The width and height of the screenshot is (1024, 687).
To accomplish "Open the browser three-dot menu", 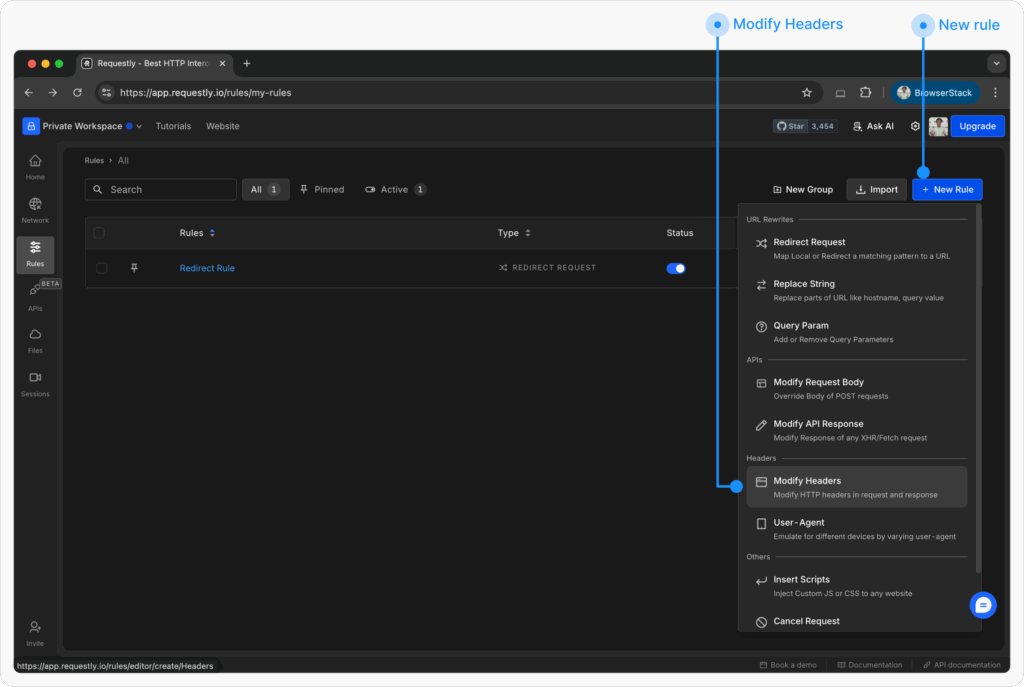I will pyautogui.click(x=995, y=93).
